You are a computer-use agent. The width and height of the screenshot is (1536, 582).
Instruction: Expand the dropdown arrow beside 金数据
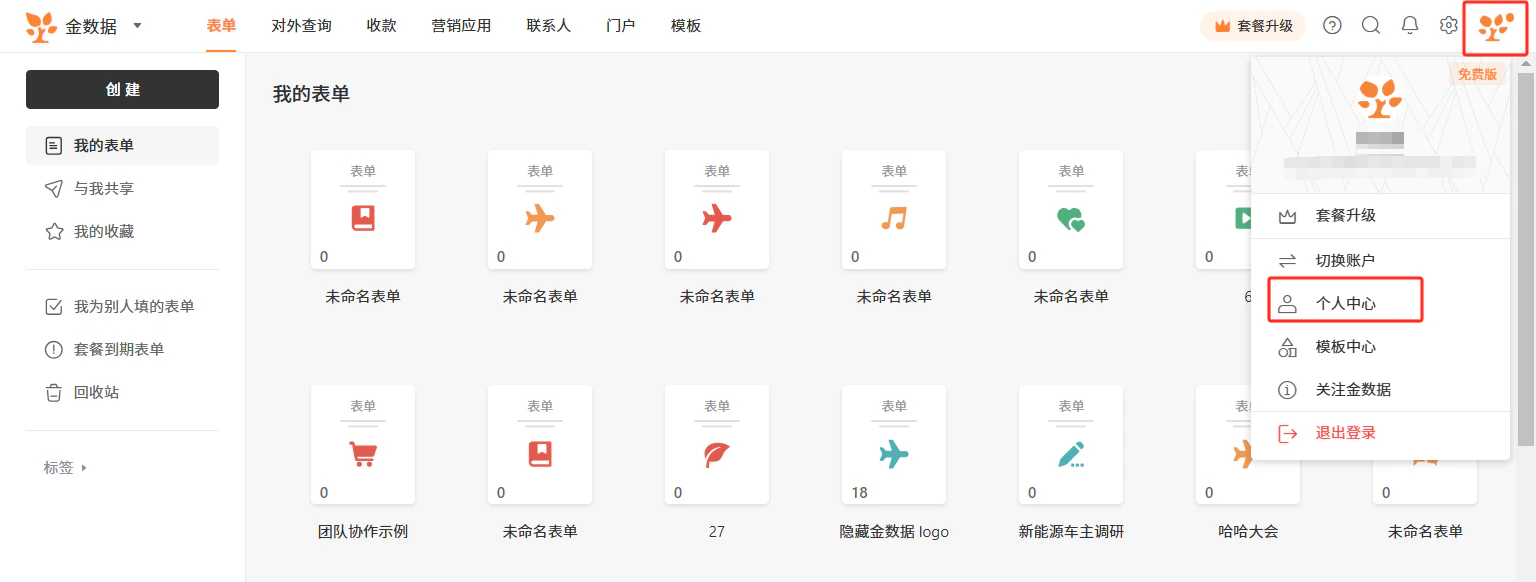[137, 25]
